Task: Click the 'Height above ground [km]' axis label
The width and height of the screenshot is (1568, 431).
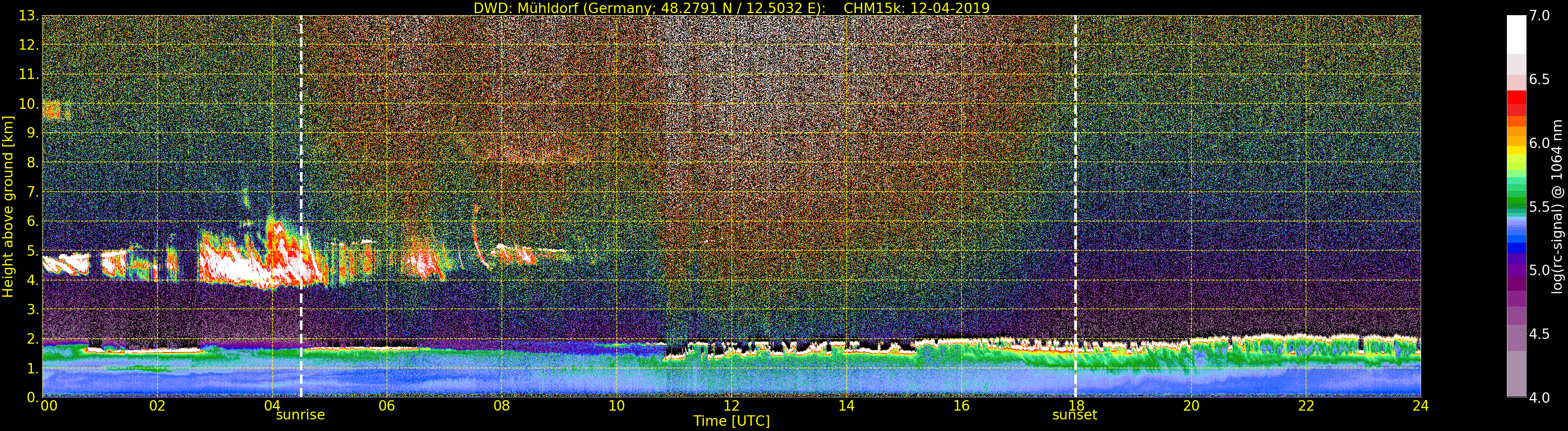Action: 8,207
